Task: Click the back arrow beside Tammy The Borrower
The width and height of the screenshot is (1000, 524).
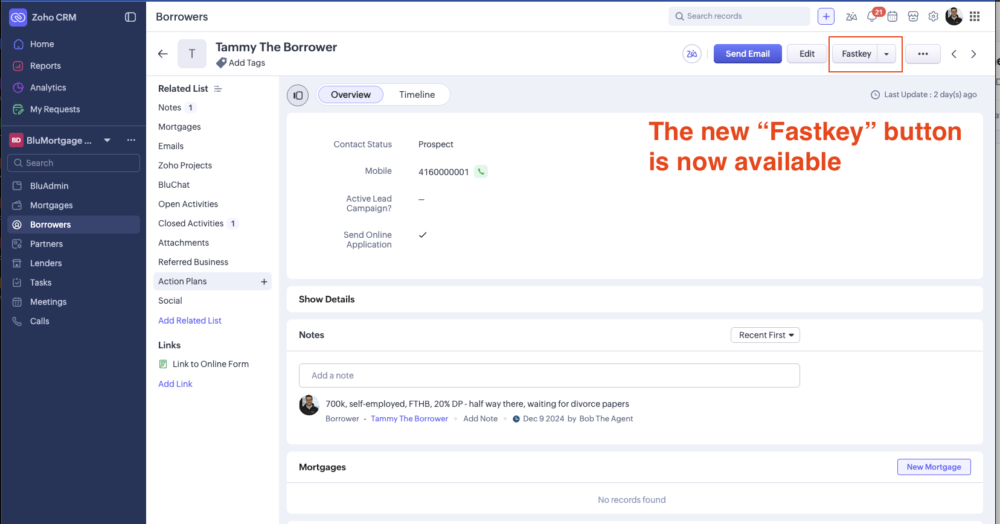Action: point(163,54)
